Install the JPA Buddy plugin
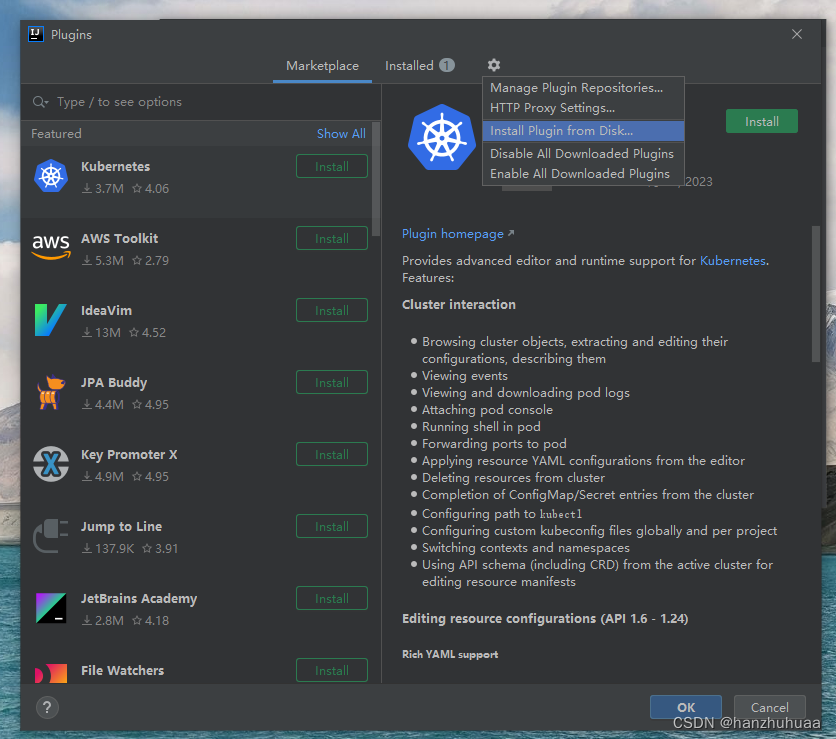 pyautogui.click(x=332, y=382)
